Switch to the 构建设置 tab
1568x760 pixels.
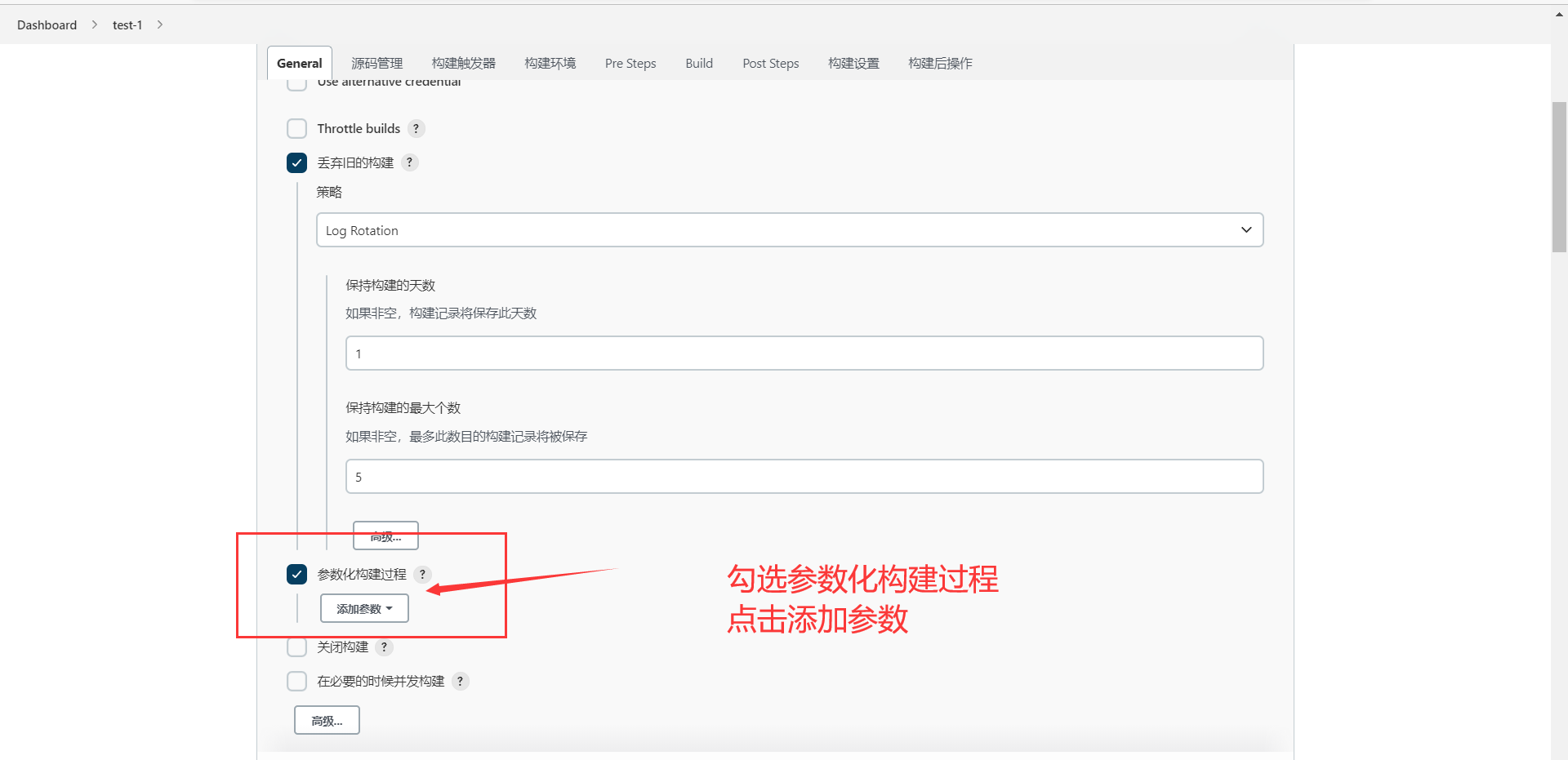pyautogui.click(x=853, y=63)
